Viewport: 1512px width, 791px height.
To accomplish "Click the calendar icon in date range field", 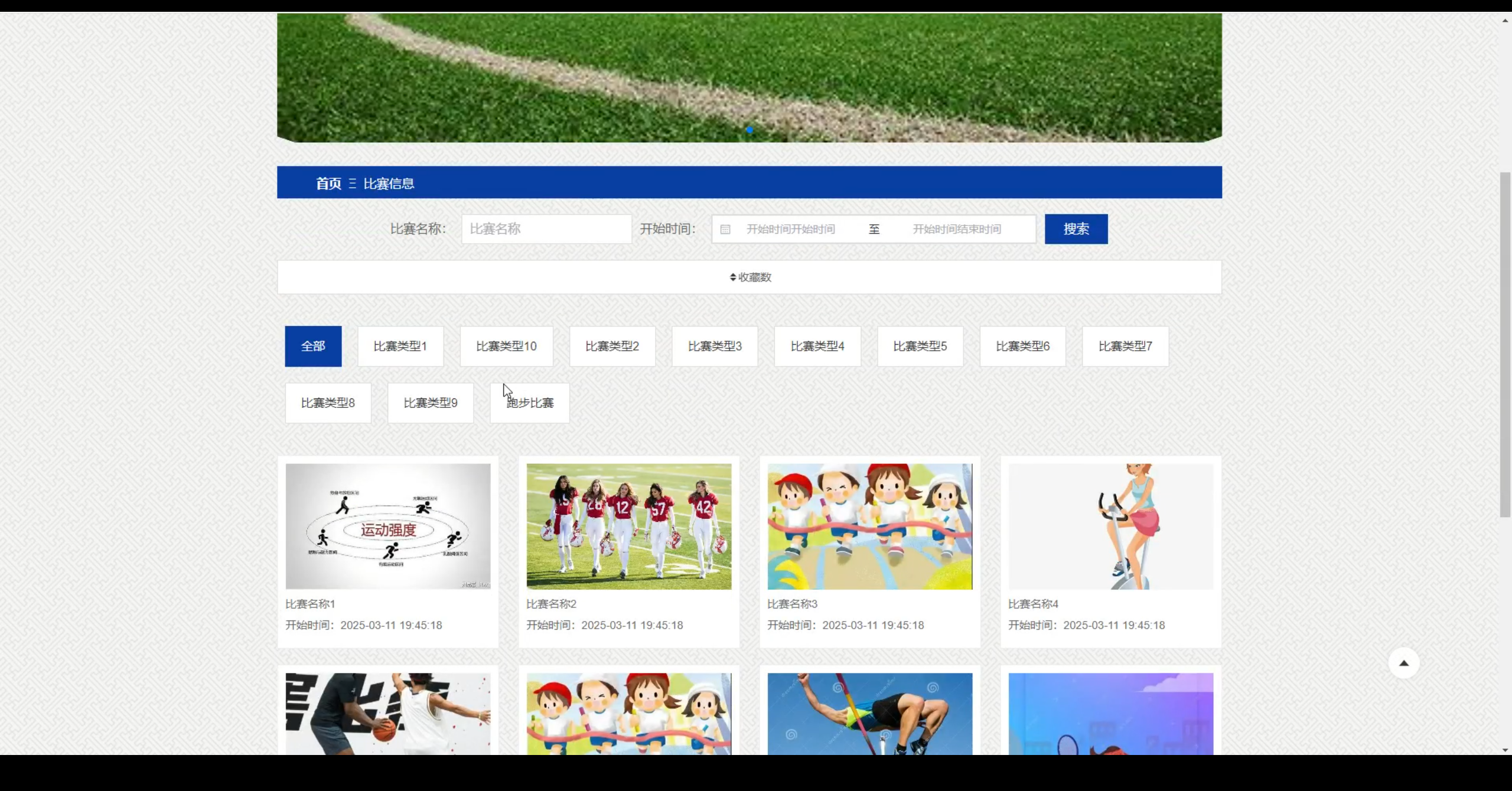I will click(x=725, y=229).
